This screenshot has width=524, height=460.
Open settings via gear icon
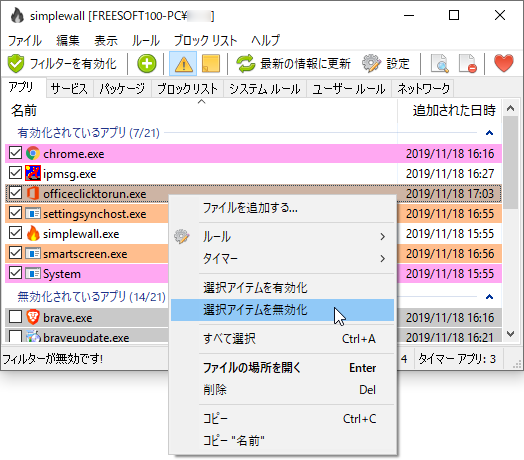pos(371,63)
